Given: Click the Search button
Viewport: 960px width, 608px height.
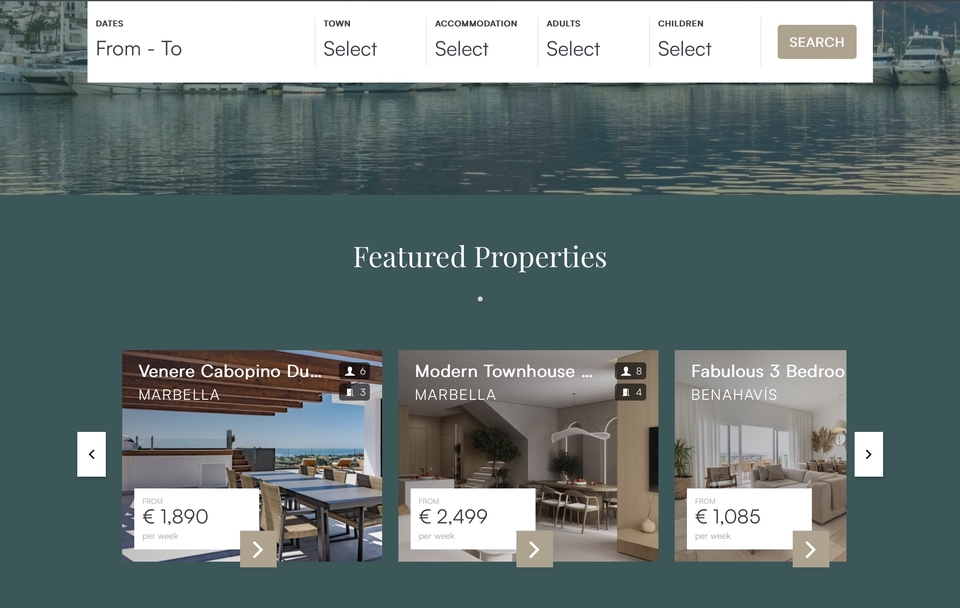Looking at the screenshot, I should pos(817,42).
